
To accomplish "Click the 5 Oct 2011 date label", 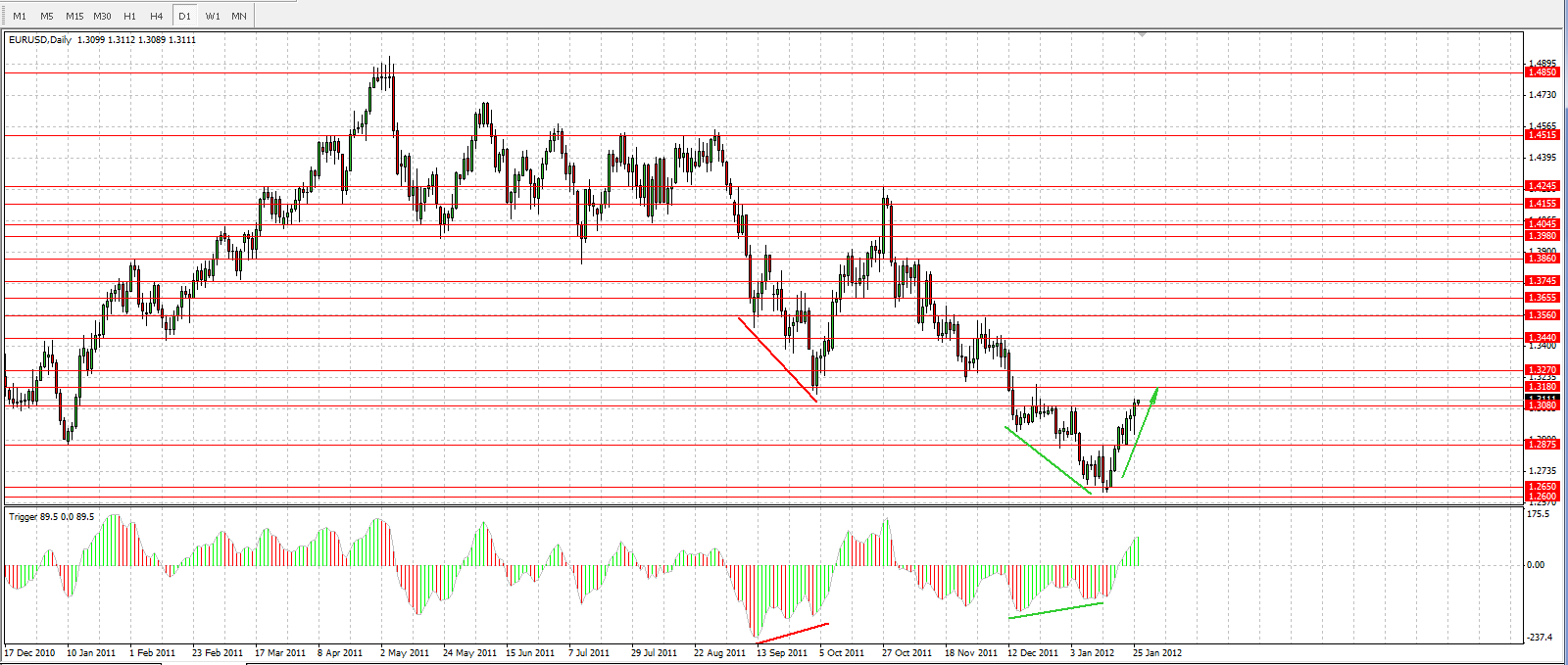I will 842,653.
